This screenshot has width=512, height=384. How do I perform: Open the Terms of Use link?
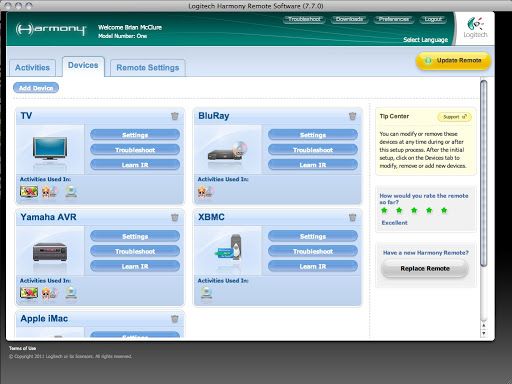[x=22, y=348]
